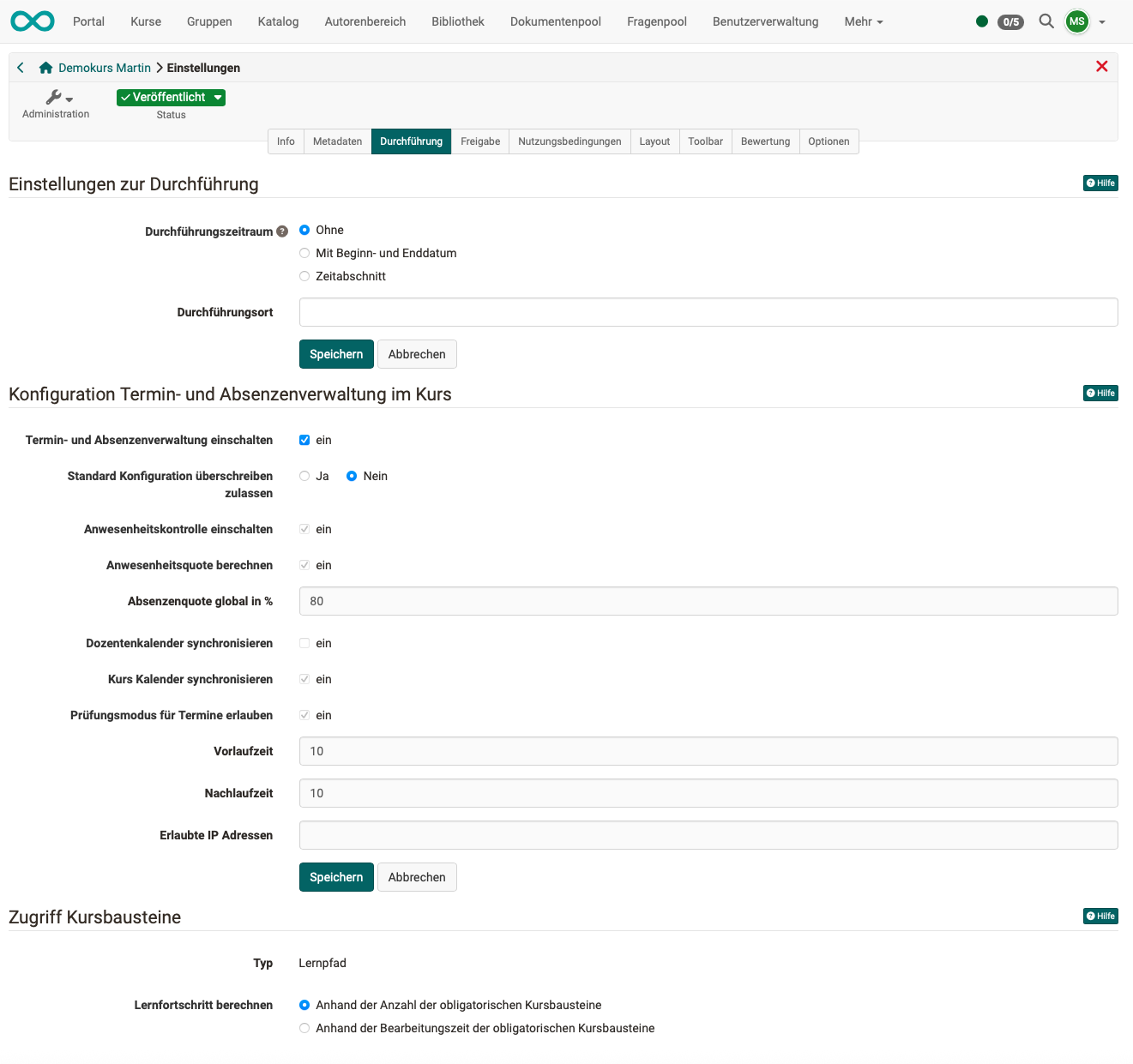Open the Autorenbereich menu item
The height and width of the screenshot is (1064, 1133).
pyautogui.click(x=365, y=21)
